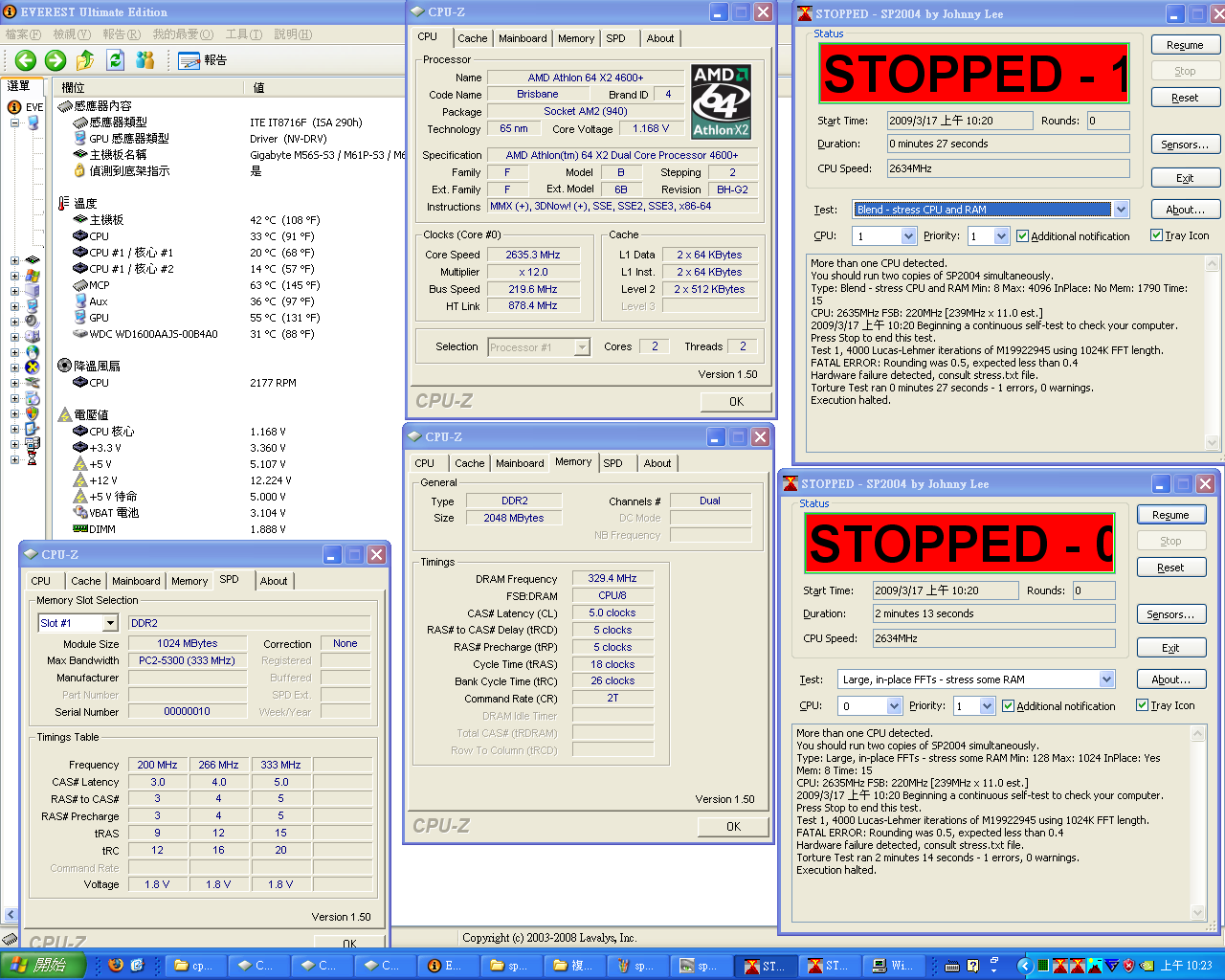Viewport: 1225px width, 980px height.
Task: Click the 溫度 thermometer icon
Action: tap(64, 203)
